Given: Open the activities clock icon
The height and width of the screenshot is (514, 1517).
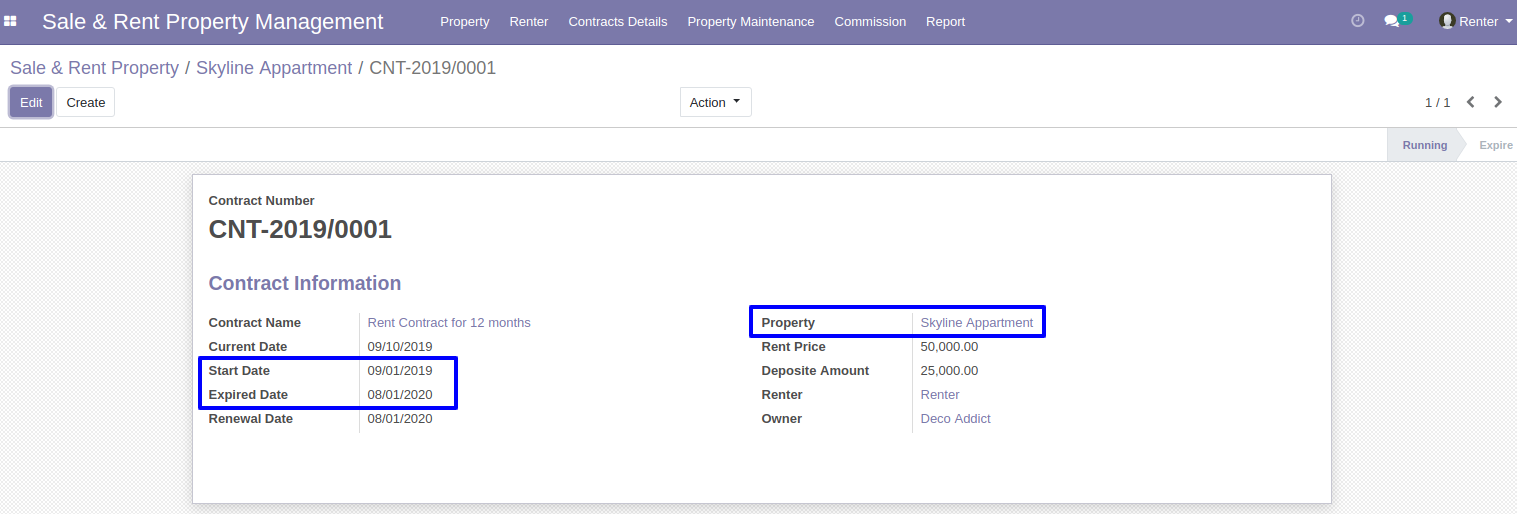Looking at the screenshot, I should (x=1357, y=21).
